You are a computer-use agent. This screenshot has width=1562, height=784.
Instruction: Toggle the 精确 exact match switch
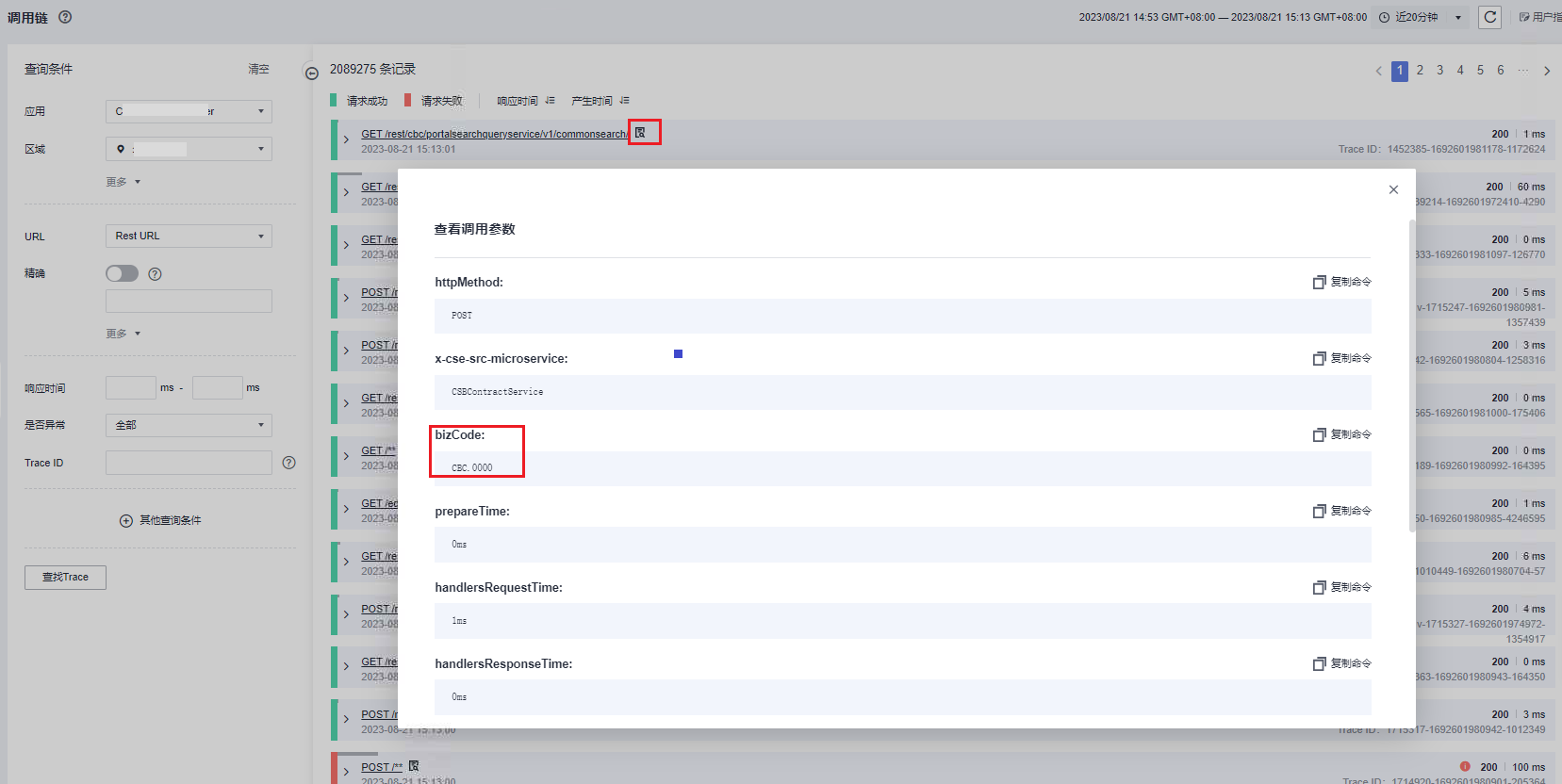coord(123,273)
